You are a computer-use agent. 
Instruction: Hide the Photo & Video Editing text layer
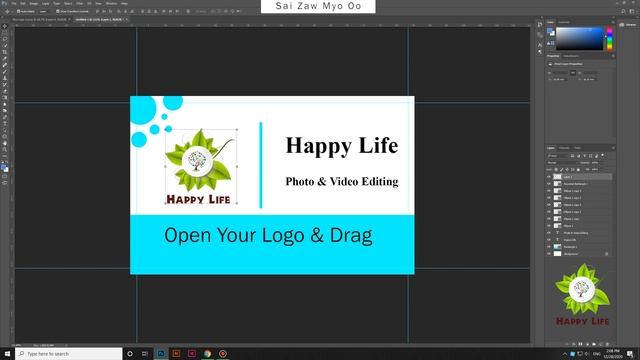click(x=549, y=233)
